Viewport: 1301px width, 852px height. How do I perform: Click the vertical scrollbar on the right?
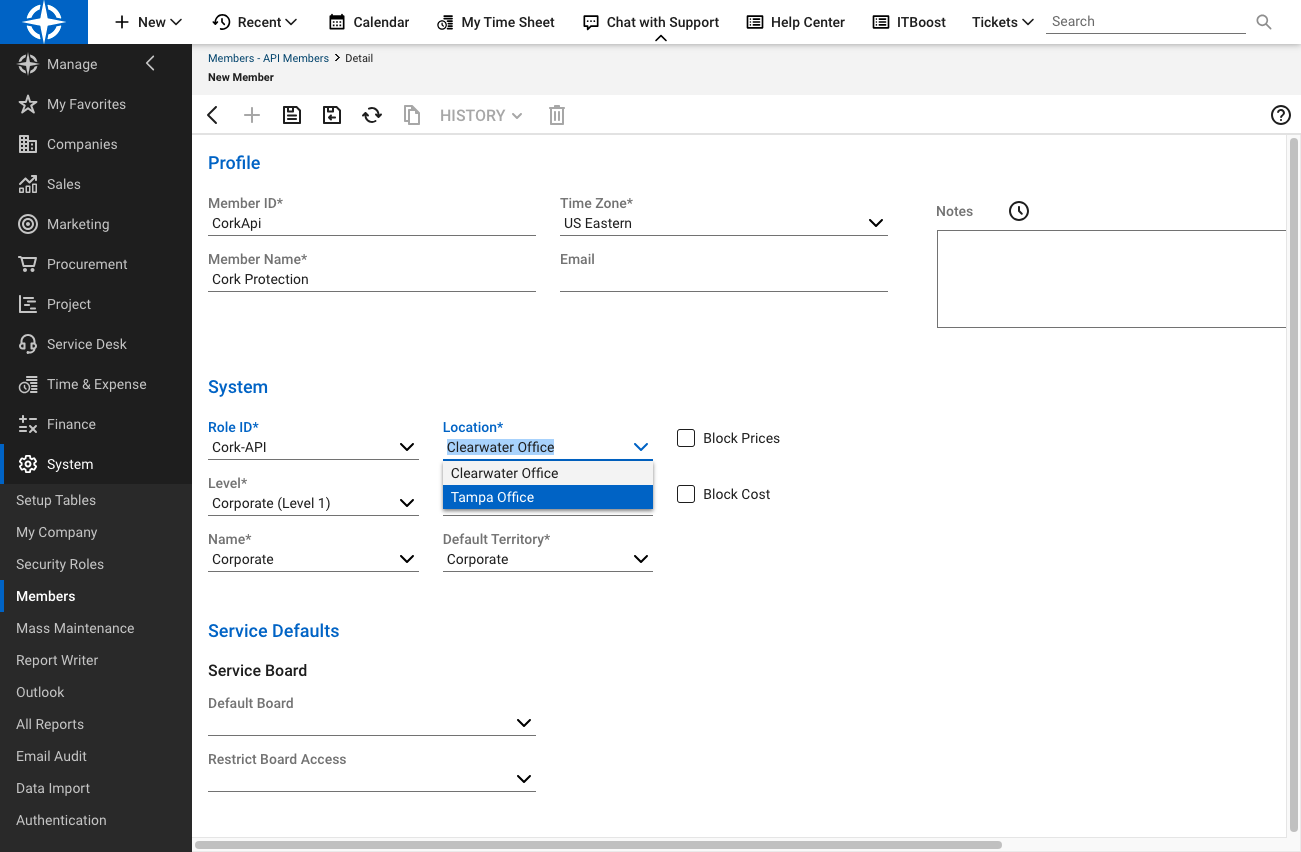click(1294, 485)
